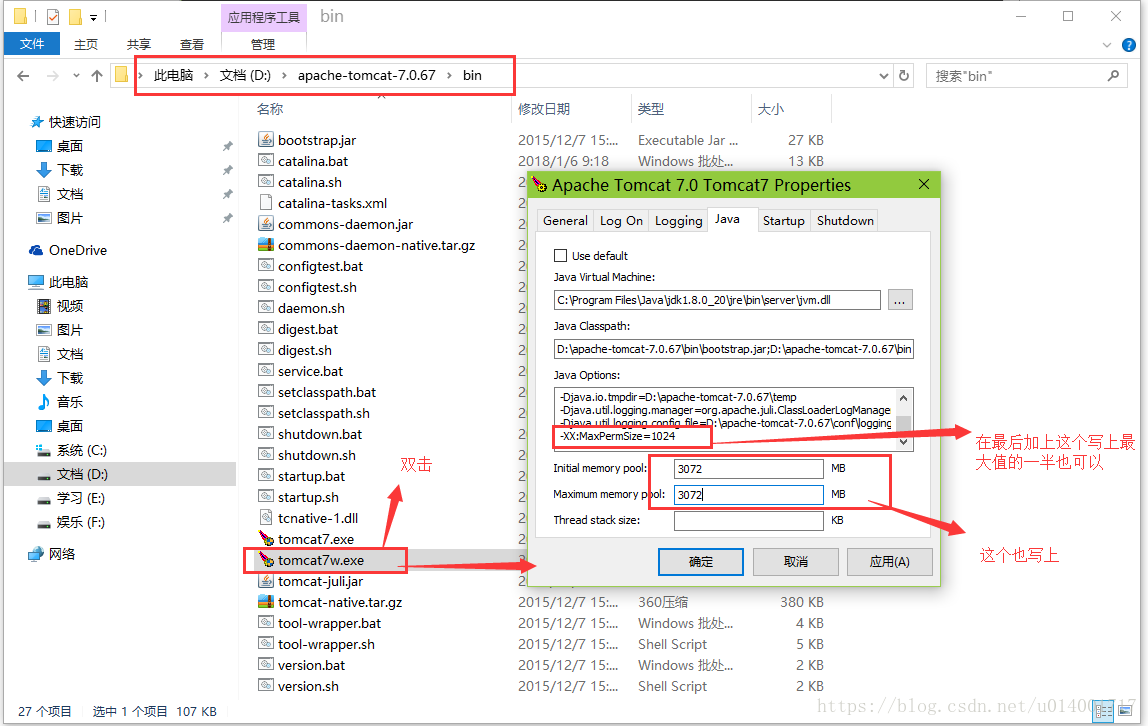Click catalina.bat file icon
The height and width of the screenshot is (726, 1148).
[x=266, y=160]
